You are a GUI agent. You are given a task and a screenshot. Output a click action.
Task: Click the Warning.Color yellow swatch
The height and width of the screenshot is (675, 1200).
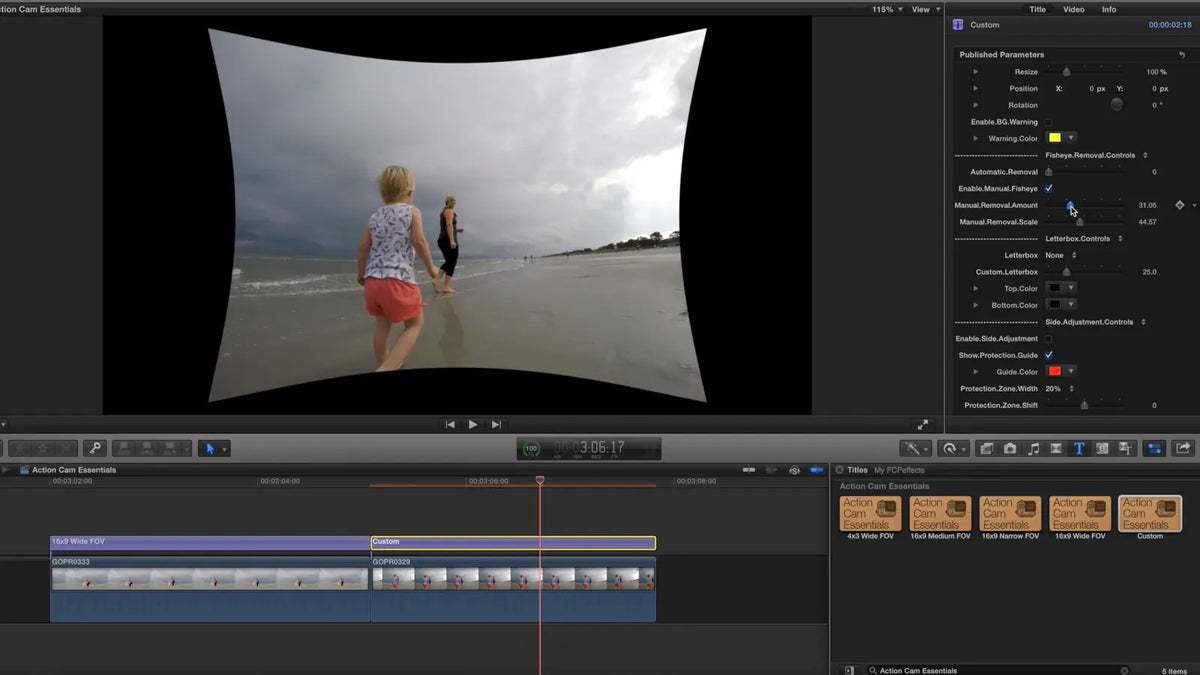pos(1054,138)
